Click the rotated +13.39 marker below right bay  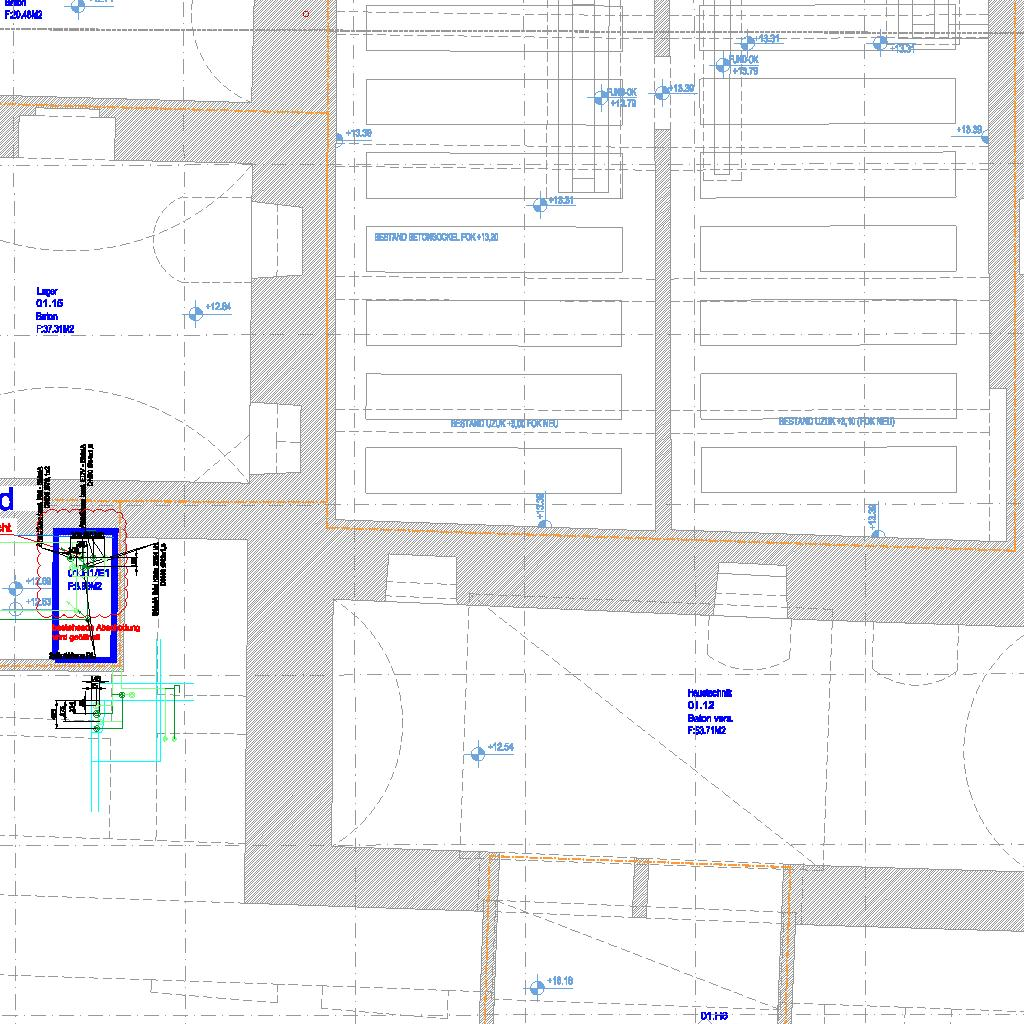(873, 520)
